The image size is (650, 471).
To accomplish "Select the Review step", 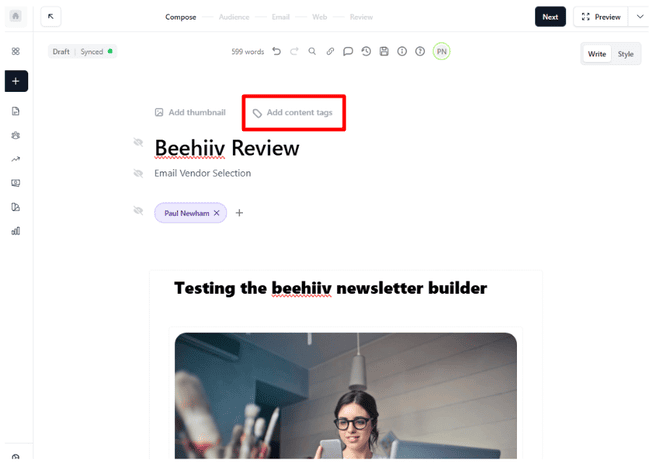I will (x=361, y=17).
